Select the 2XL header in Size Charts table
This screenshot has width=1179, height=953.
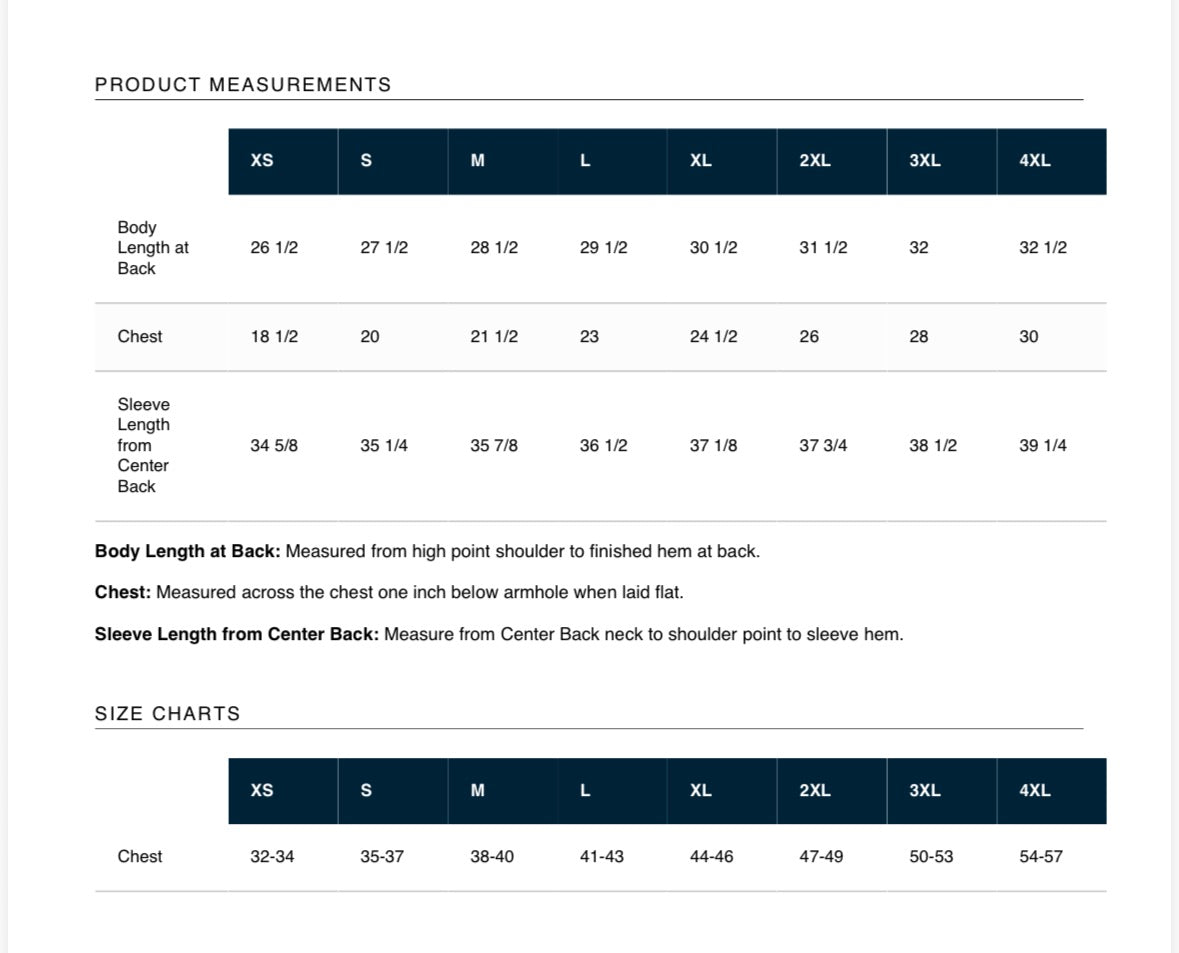click(x=815, y=791)
